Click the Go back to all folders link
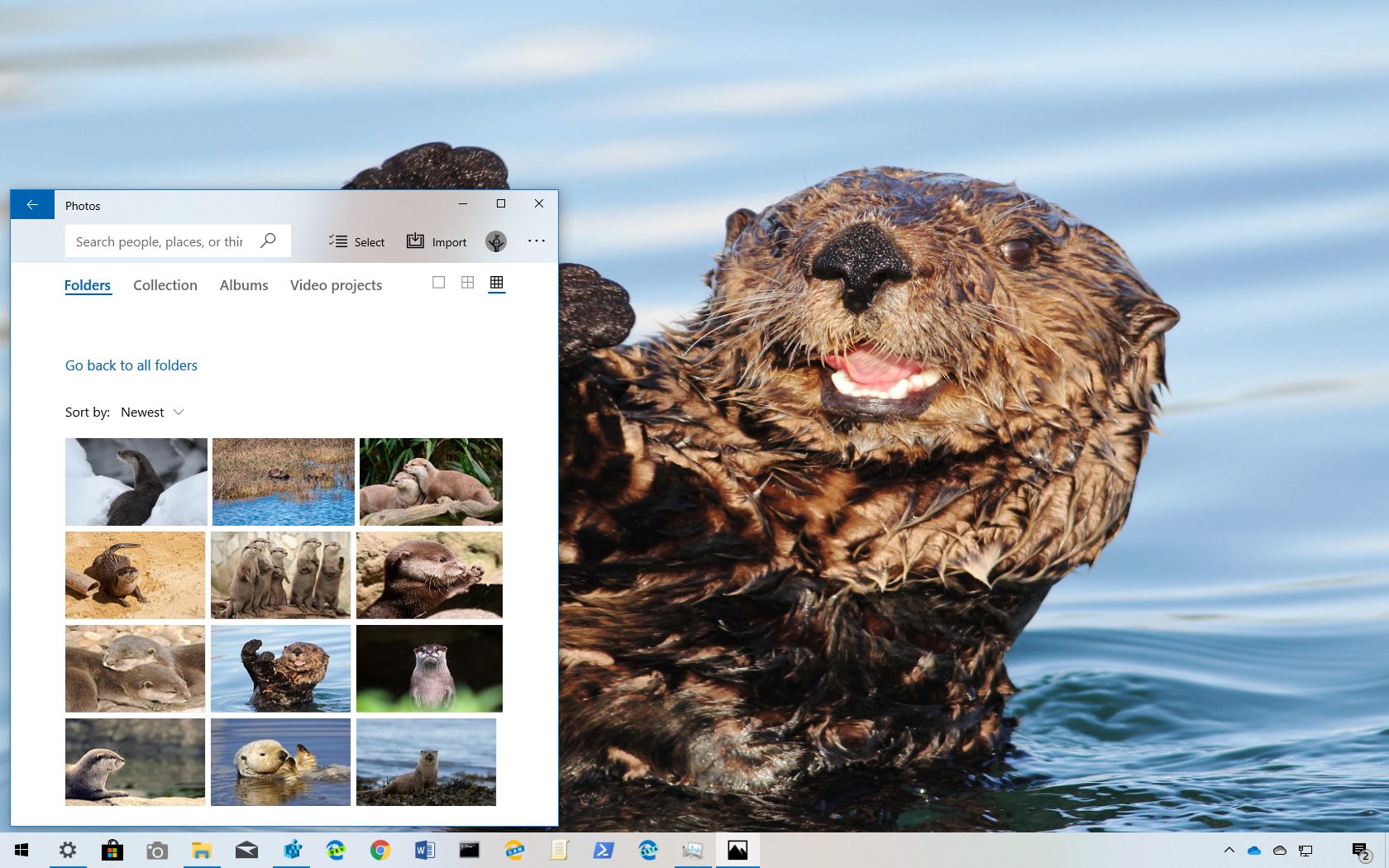 click(131, 365)
